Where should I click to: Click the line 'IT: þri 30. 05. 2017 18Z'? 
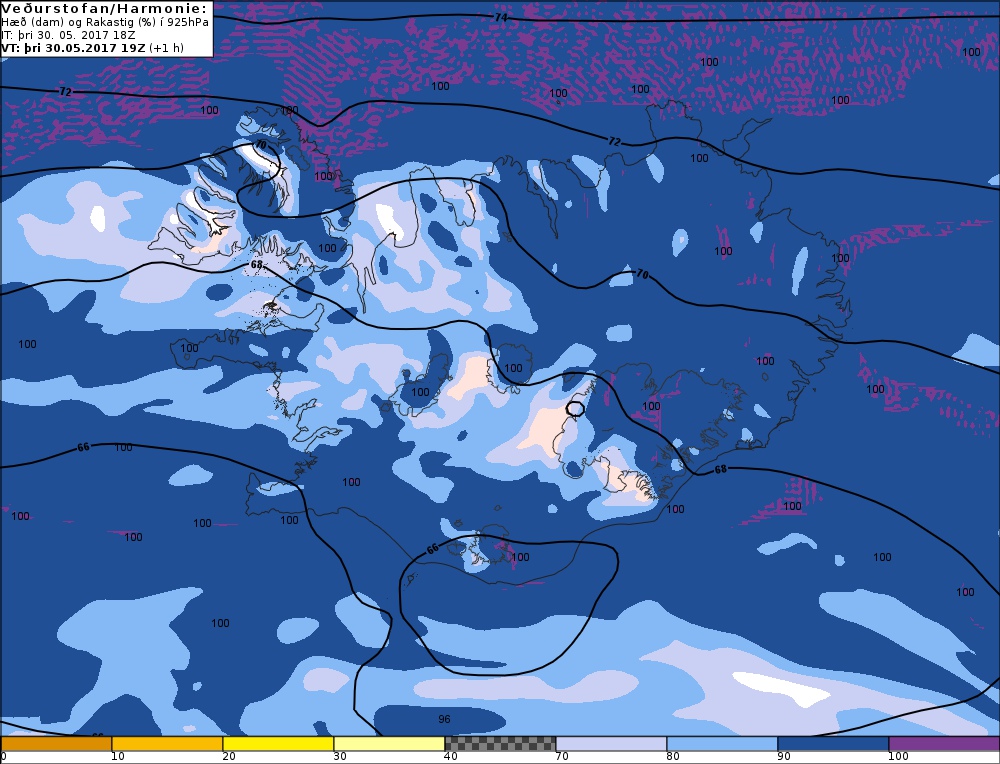(x=68, y=35)
